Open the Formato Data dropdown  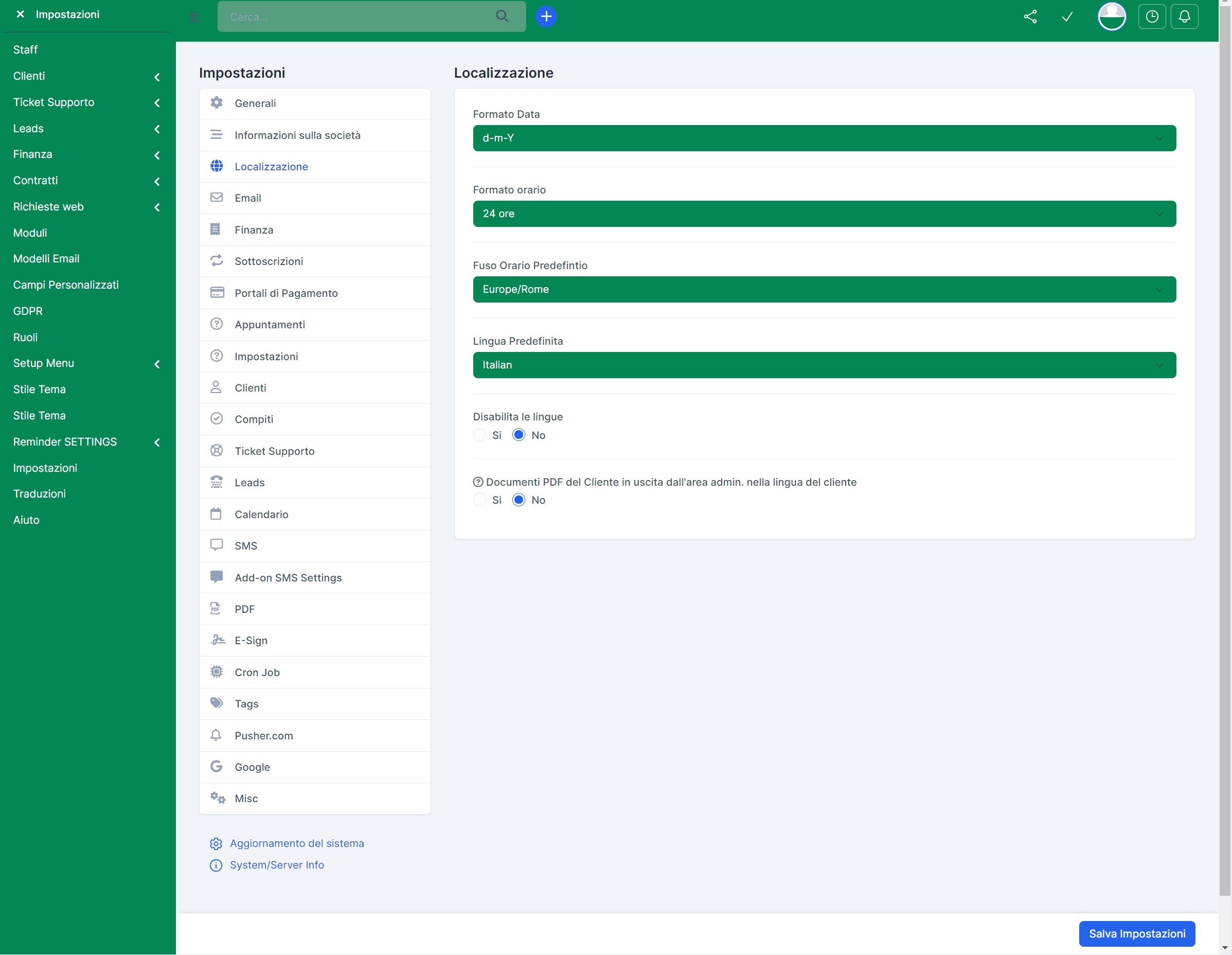(x=824, y=138)
